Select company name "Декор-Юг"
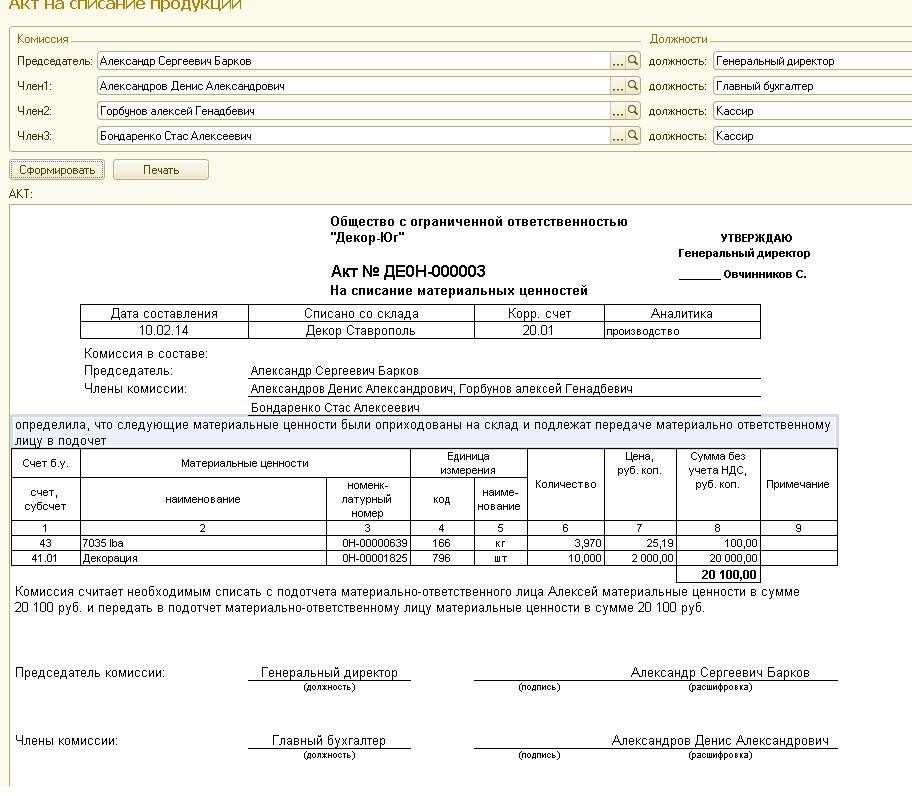This screenshot has height=796, width=912. pyautogui.click(x=367, y=237)
